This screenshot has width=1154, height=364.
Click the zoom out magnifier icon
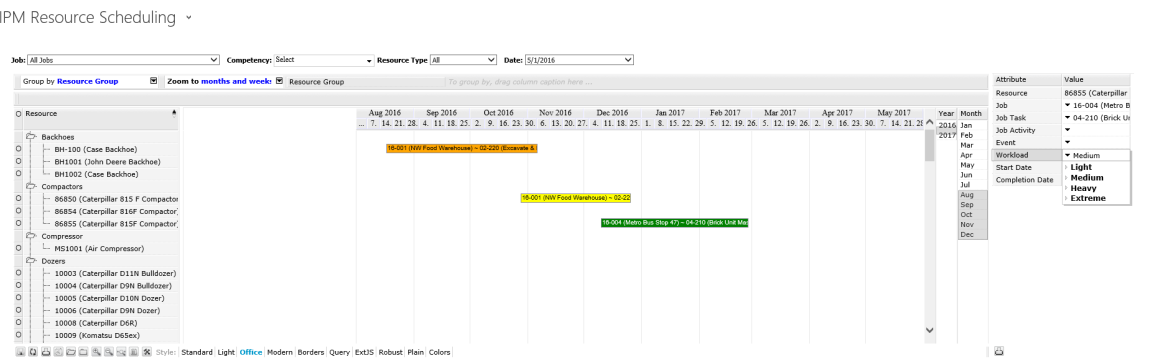109,352
